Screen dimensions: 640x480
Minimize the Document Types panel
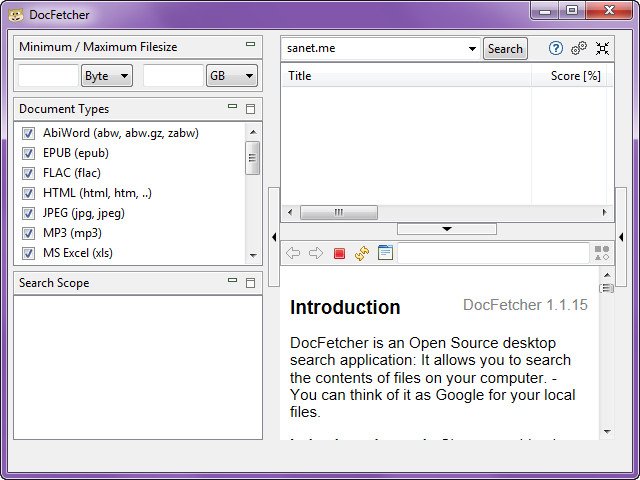[x=232, y=106]
